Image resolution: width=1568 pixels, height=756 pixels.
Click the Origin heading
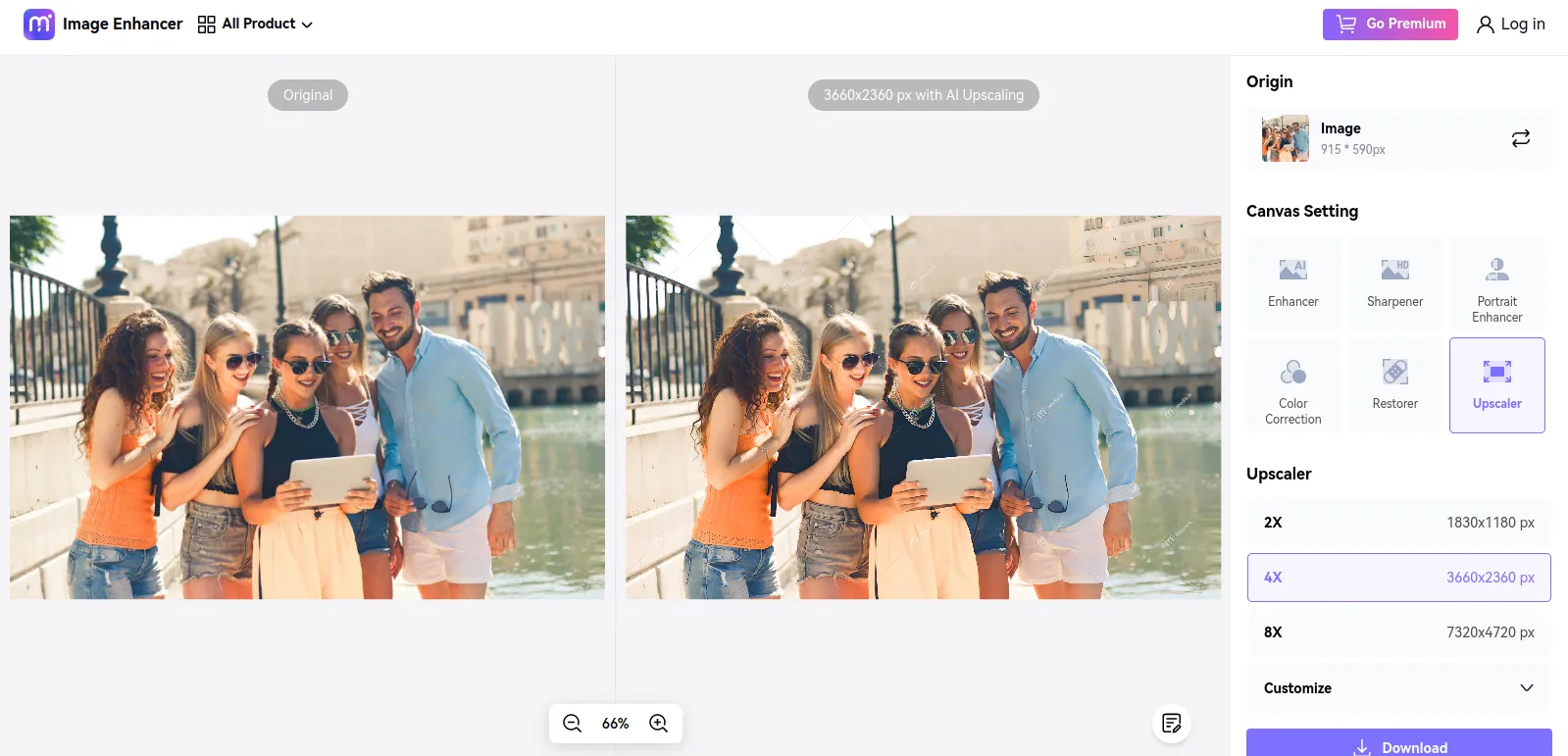(1270, 81)
